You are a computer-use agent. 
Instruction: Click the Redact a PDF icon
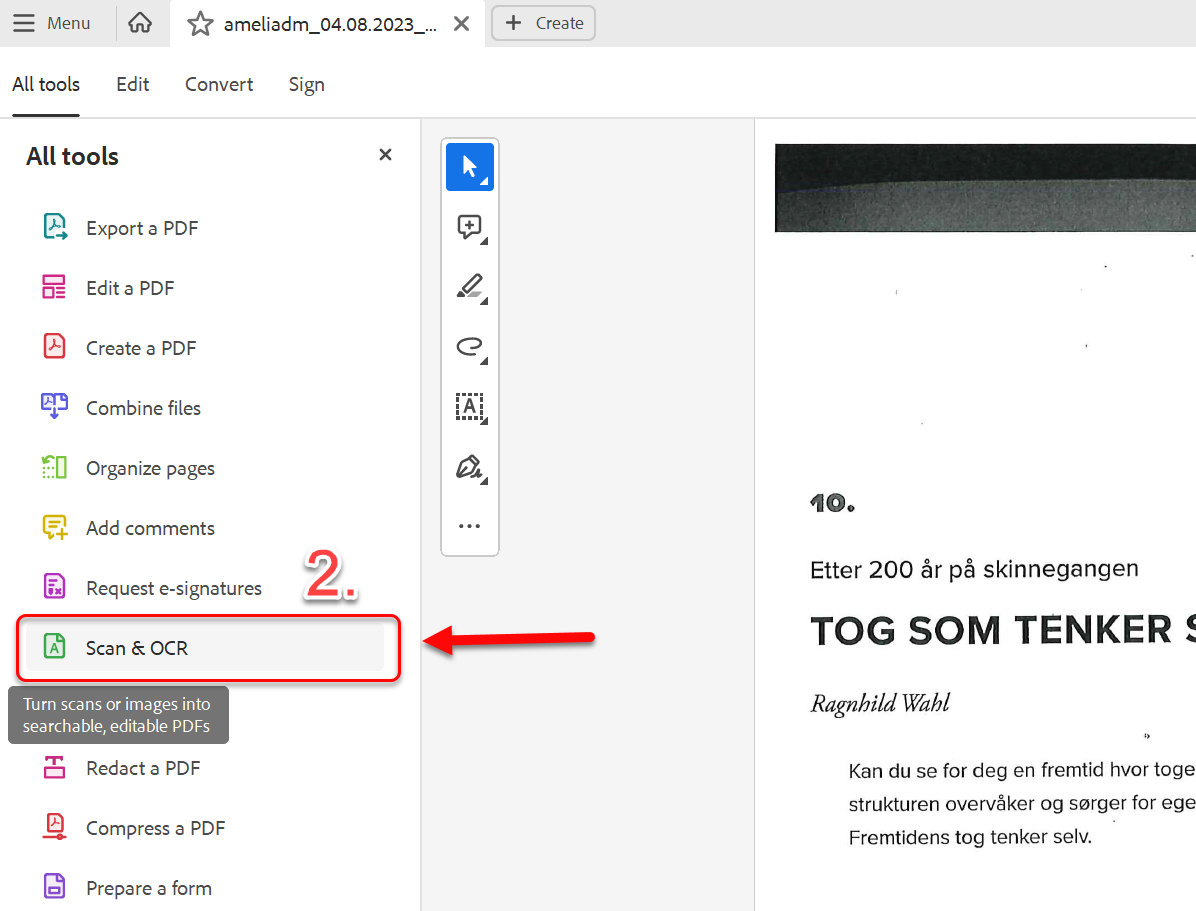(x=54, y=767)
